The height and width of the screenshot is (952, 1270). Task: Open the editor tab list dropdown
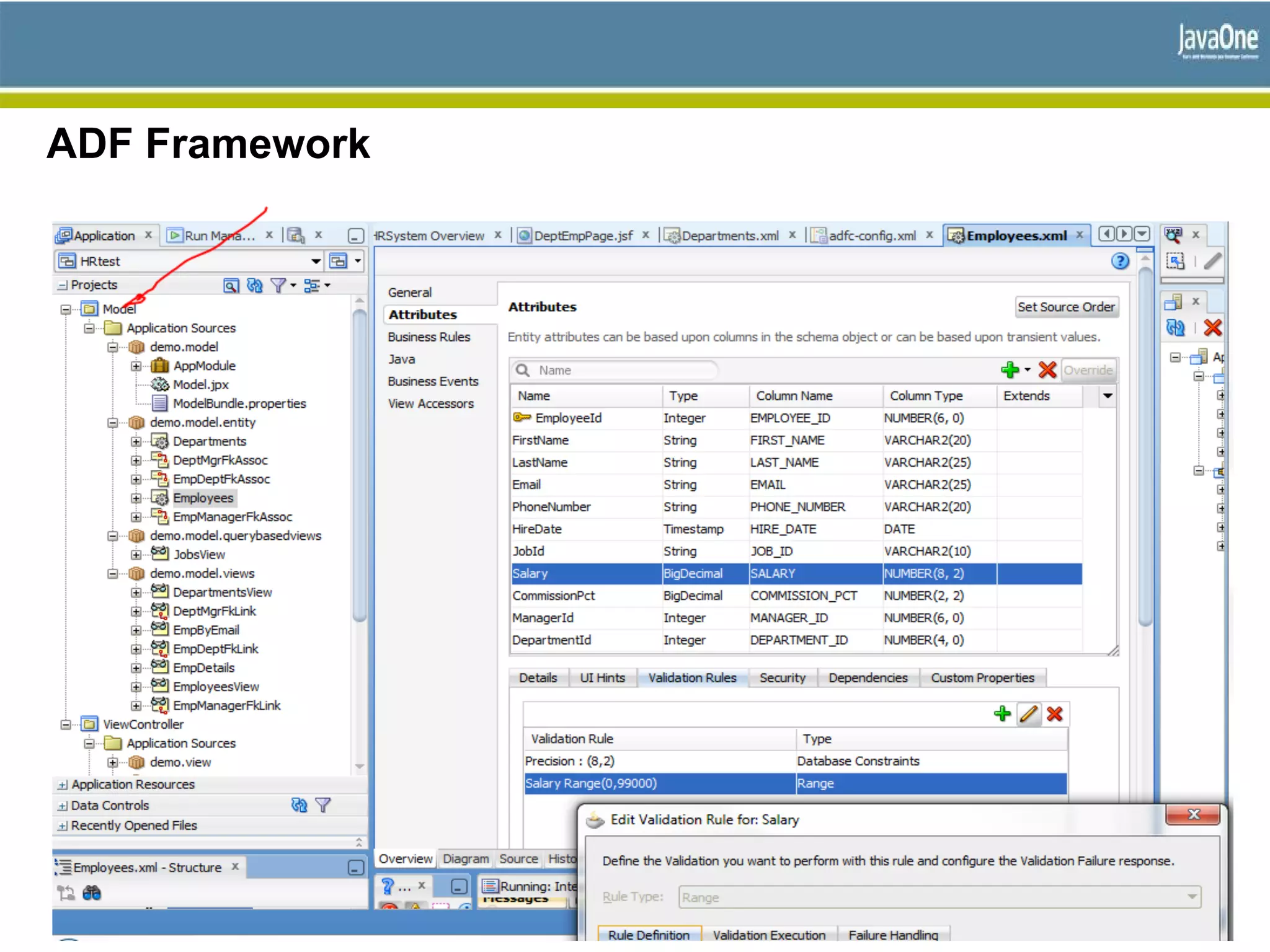click(x=1142, y=234)
